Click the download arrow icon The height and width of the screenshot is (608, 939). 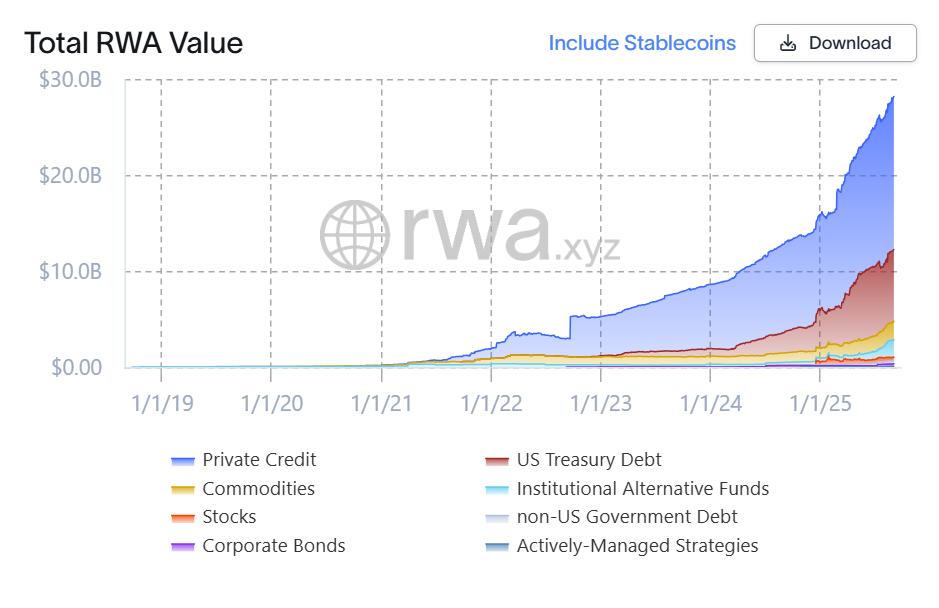[787, 43]
